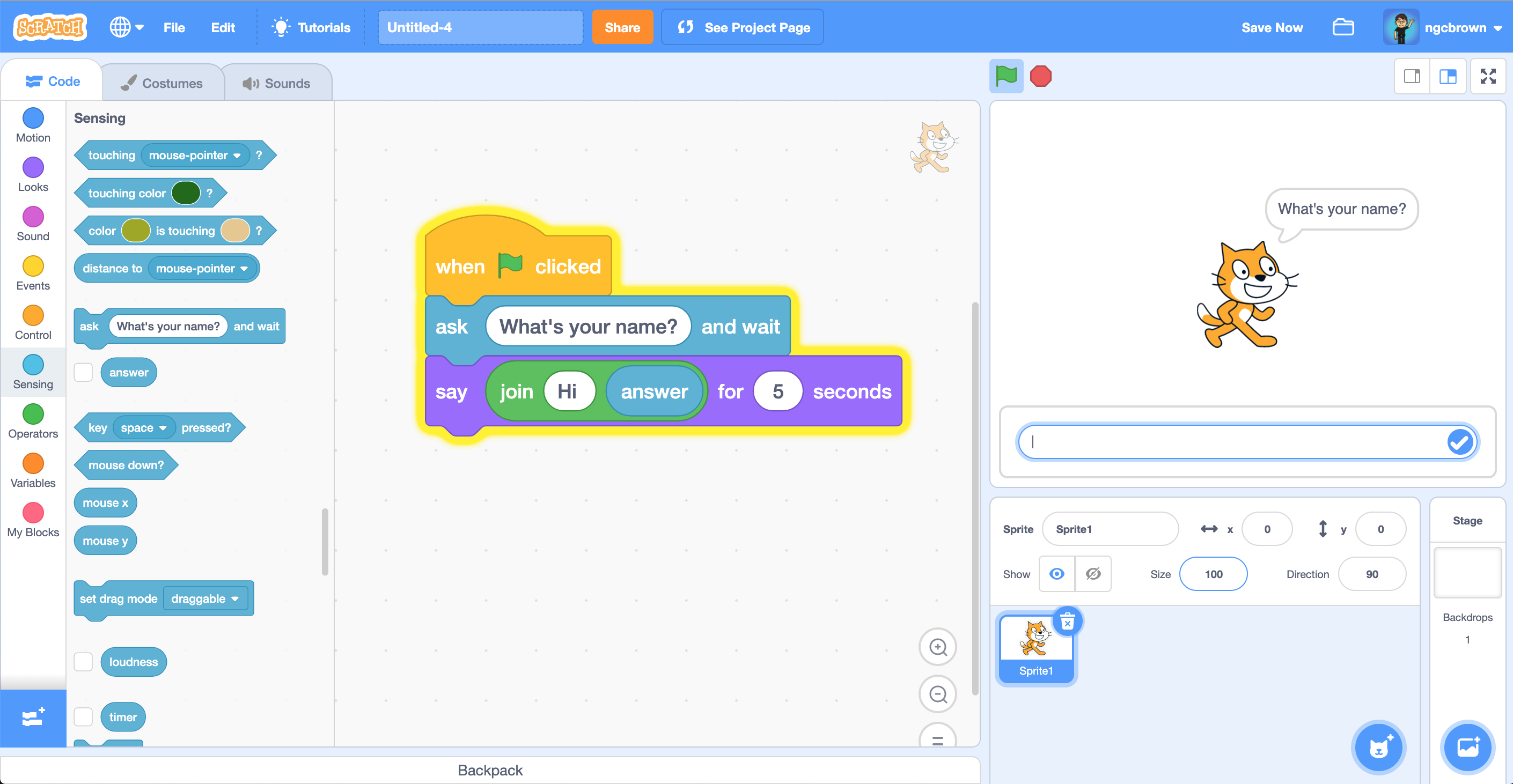The height and width of the screenshot is (784, 1513).
Task: Click dark green swatch in touching color block
Action: [x=186, y=193]
